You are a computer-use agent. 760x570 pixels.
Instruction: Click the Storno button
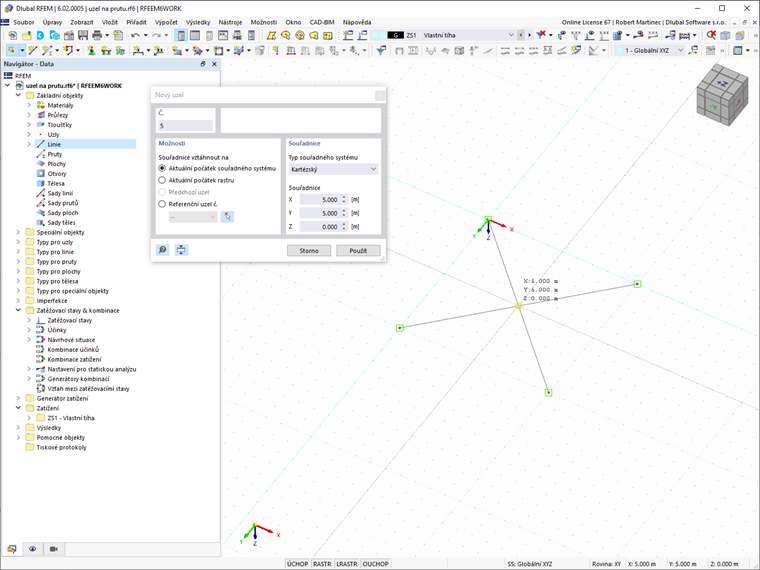[x=309, y=251]
